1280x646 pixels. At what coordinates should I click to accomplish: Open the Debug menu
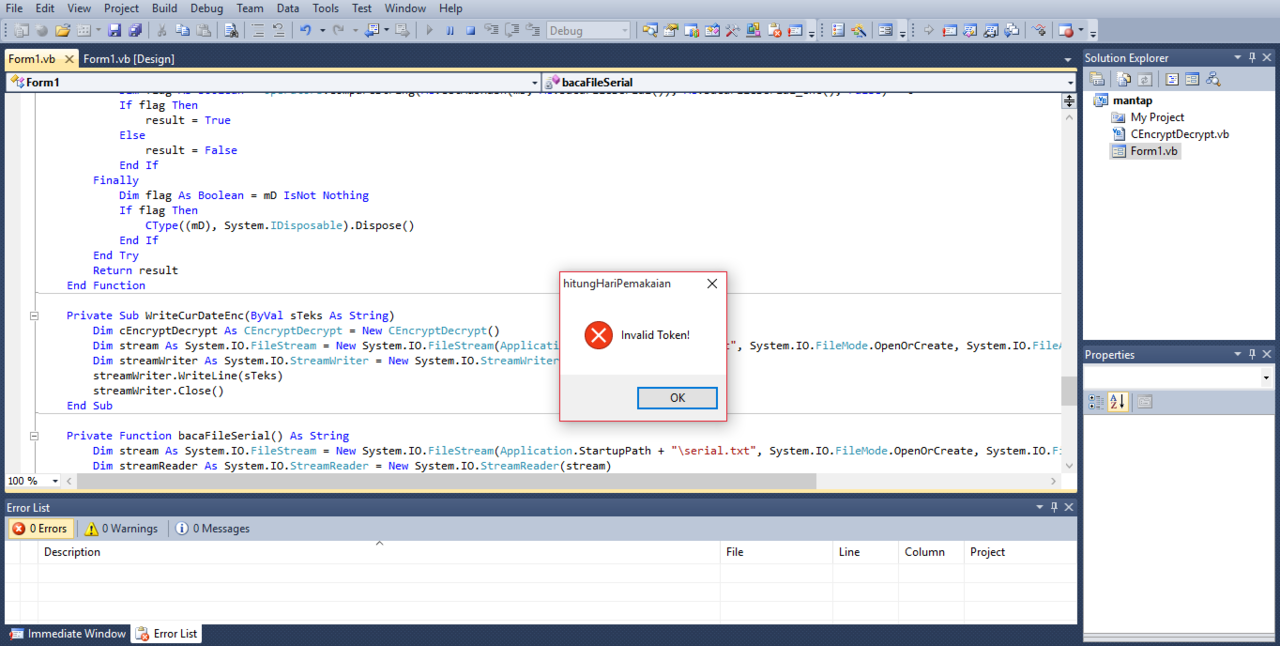pyautogui.click(x=207, y=8)
